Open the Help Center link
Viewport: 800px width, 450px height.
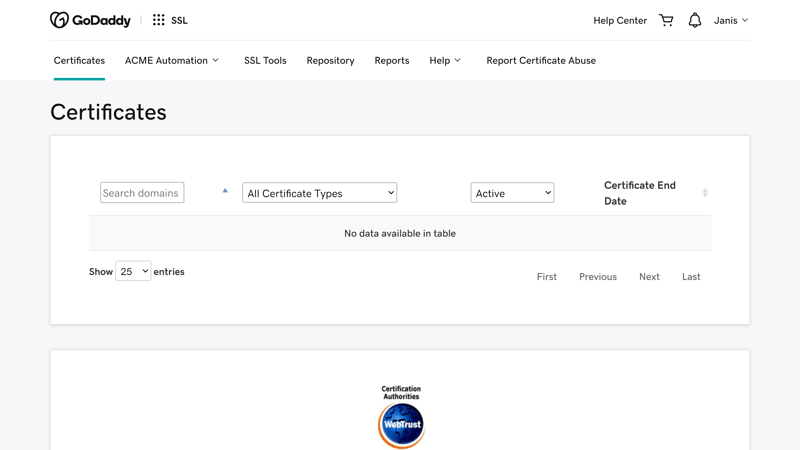click(x=620, y=20)
